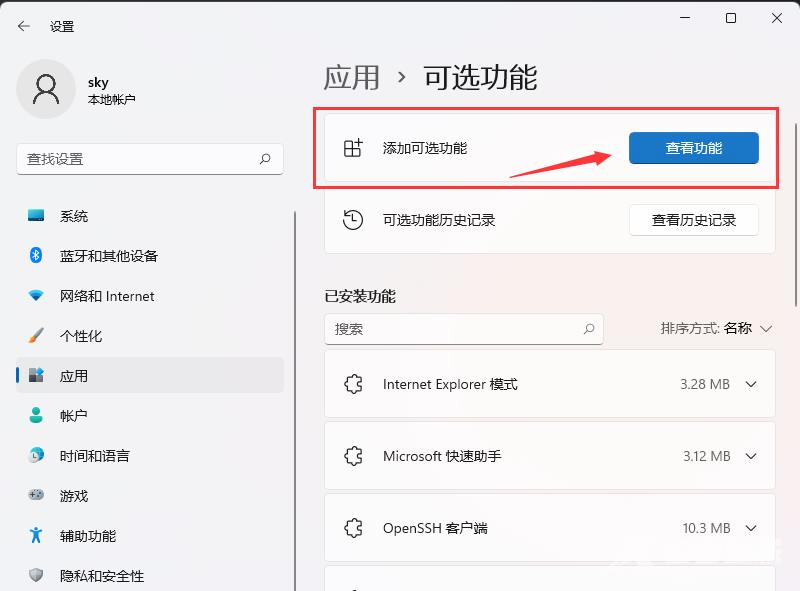Screen dimensions: 800x591
Task: Click the Personalization paintbrush icon
Action: pos(36,335)
